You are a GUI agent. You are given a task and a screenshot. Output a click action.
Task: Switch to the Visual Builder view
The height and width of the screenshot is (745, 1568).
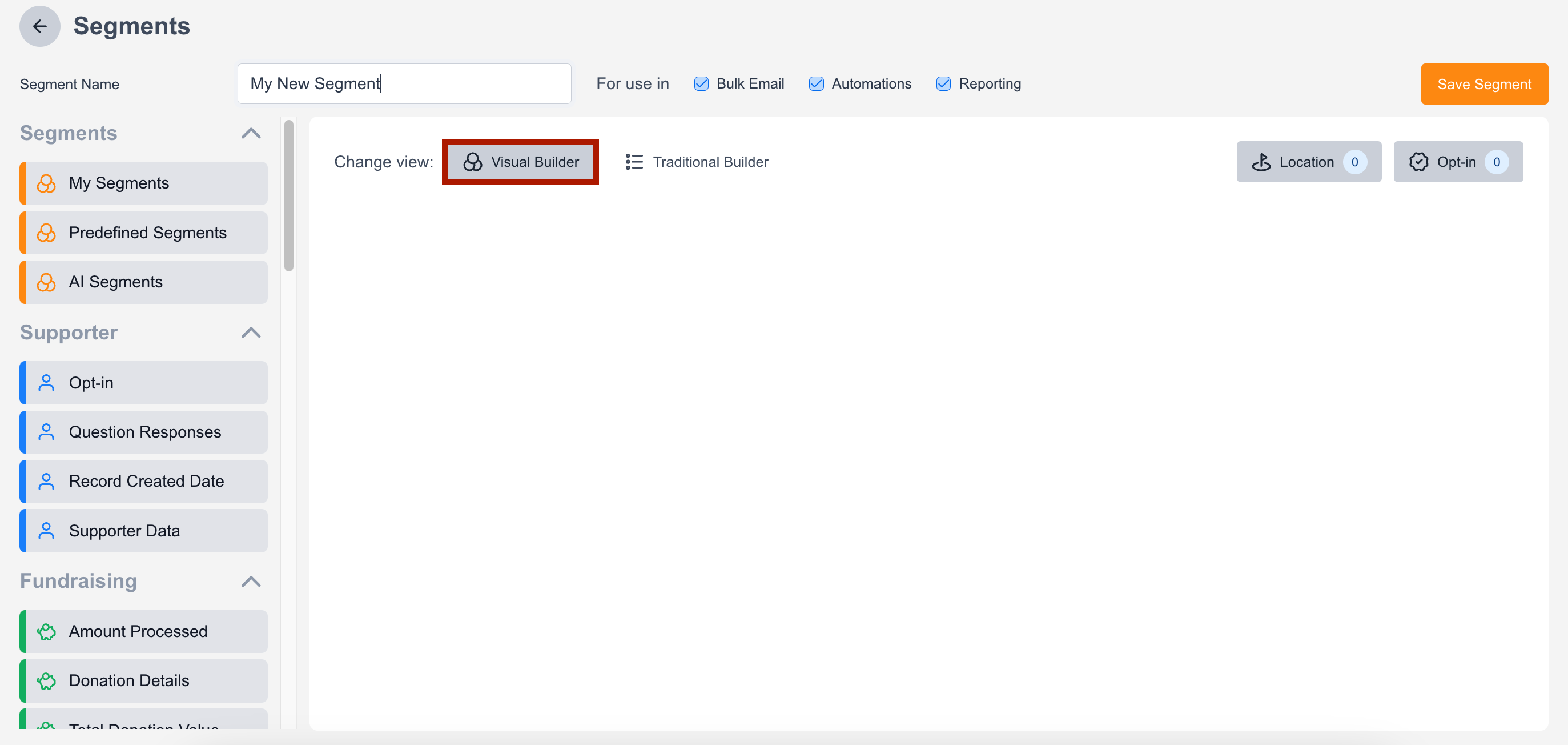tap(520, 162)
